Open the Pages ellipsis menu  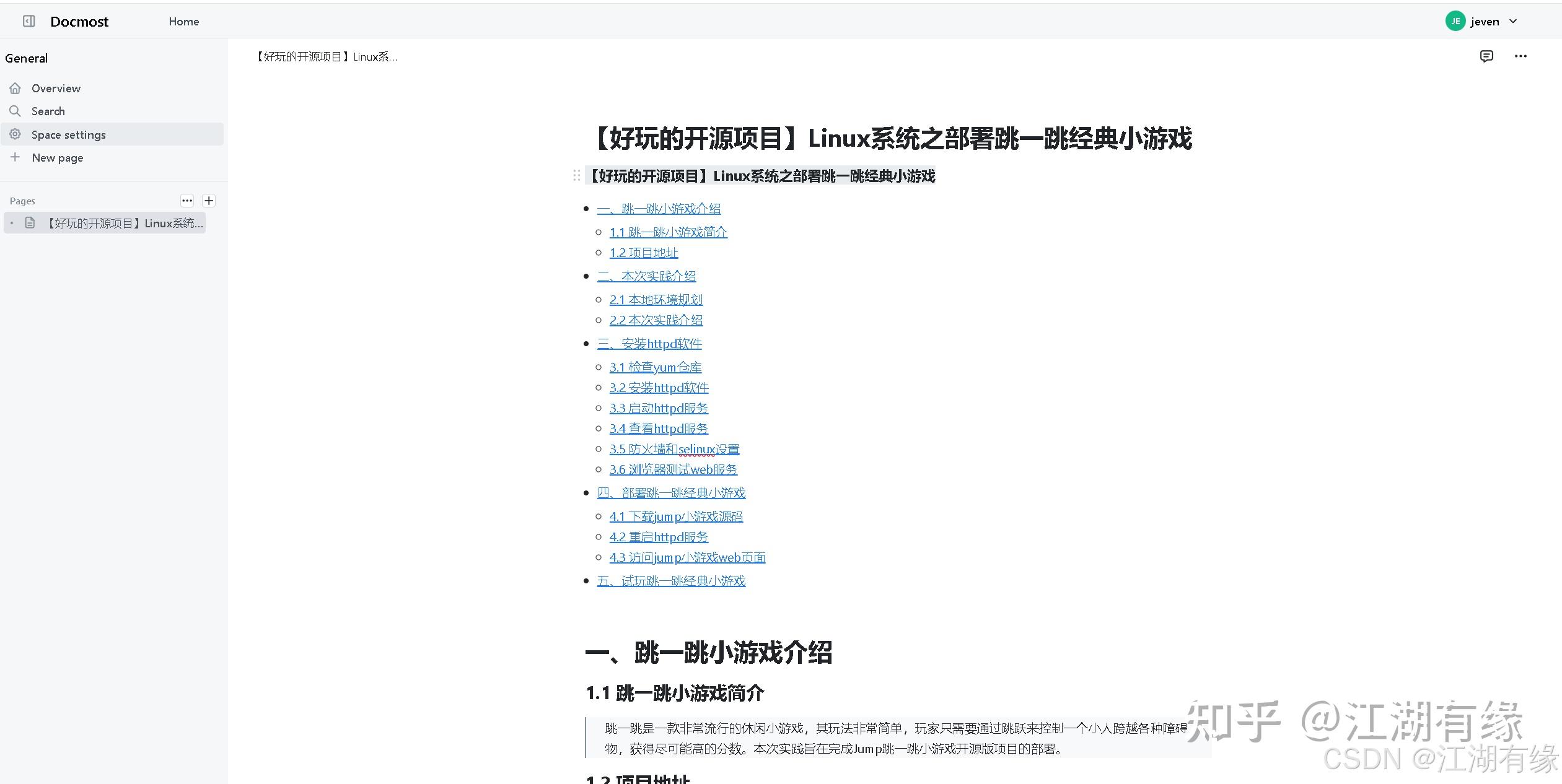pos(186,200)
